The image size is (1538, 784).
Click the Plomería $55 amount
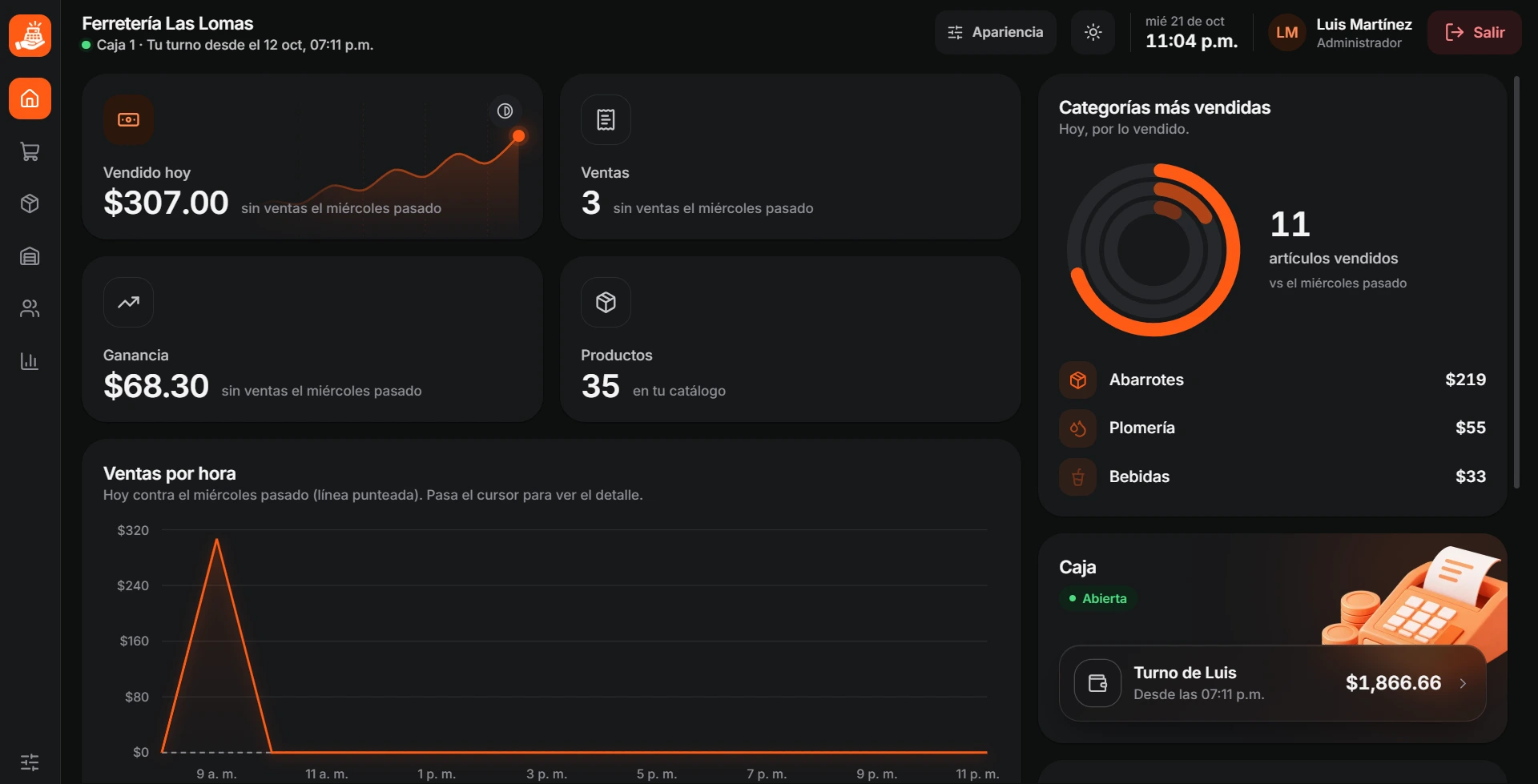click(1470, 428)
